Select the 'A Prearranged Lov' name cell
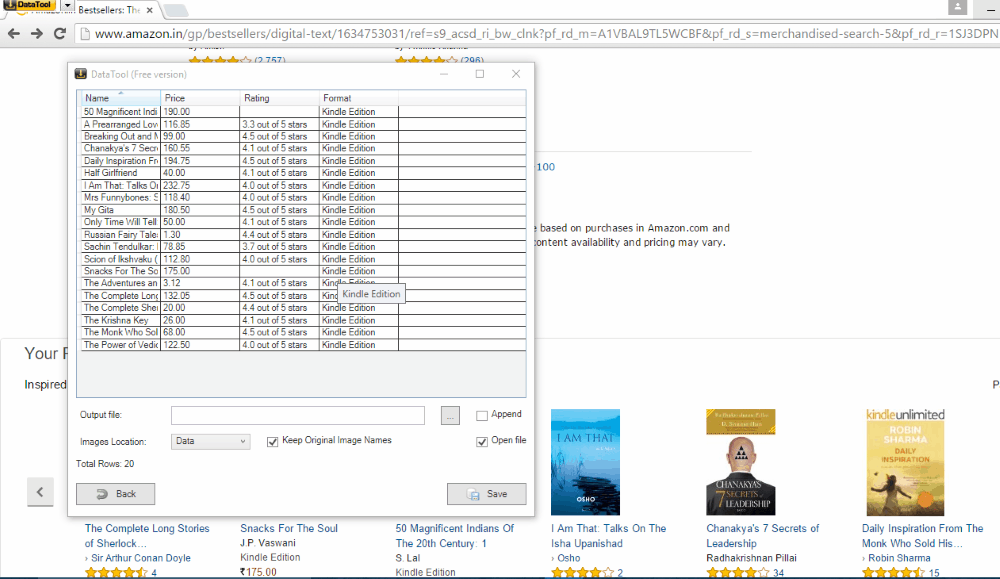 coord(121,124)
